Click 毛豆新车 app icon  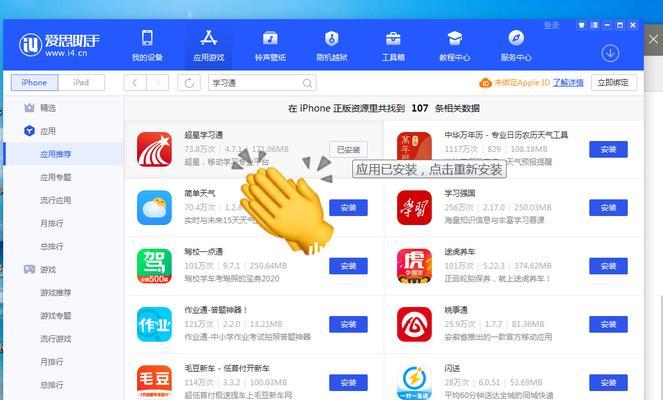click(x=154, y=382)
